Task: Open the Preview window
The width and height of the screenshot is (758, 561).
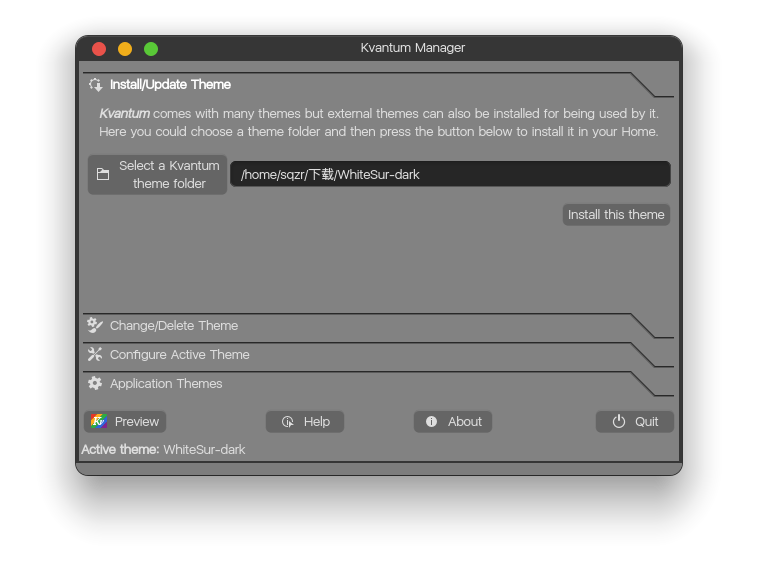Action: click(125, 422)
